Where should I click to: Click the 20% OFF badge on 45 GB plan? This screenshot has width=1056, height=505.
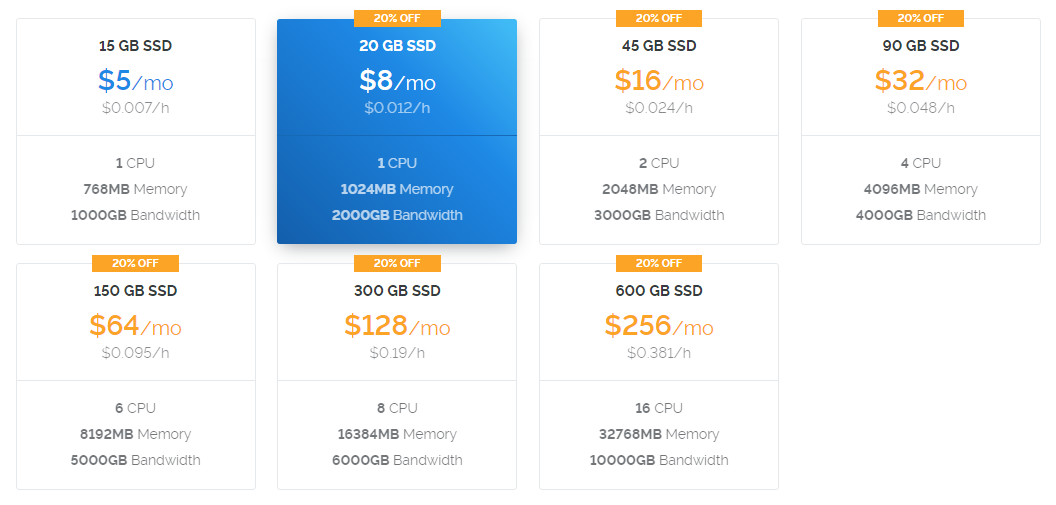tap(659, 18)
